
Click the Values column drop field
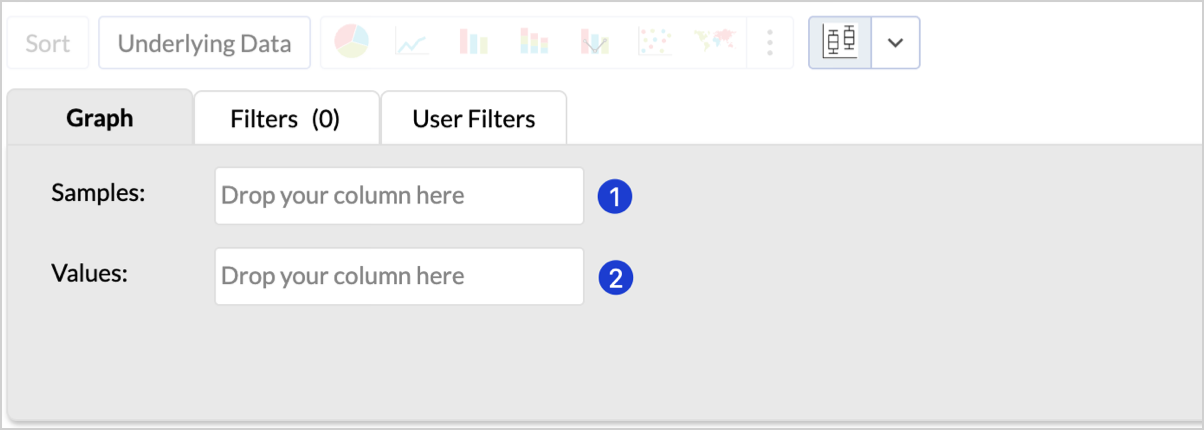(399, 276)
